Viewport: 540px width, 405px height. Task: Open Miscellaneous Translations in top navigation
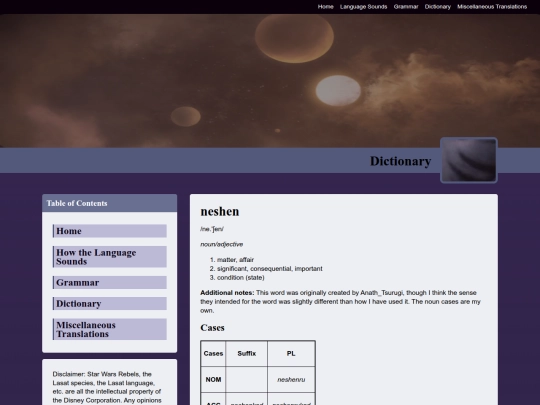click(492, 7)
